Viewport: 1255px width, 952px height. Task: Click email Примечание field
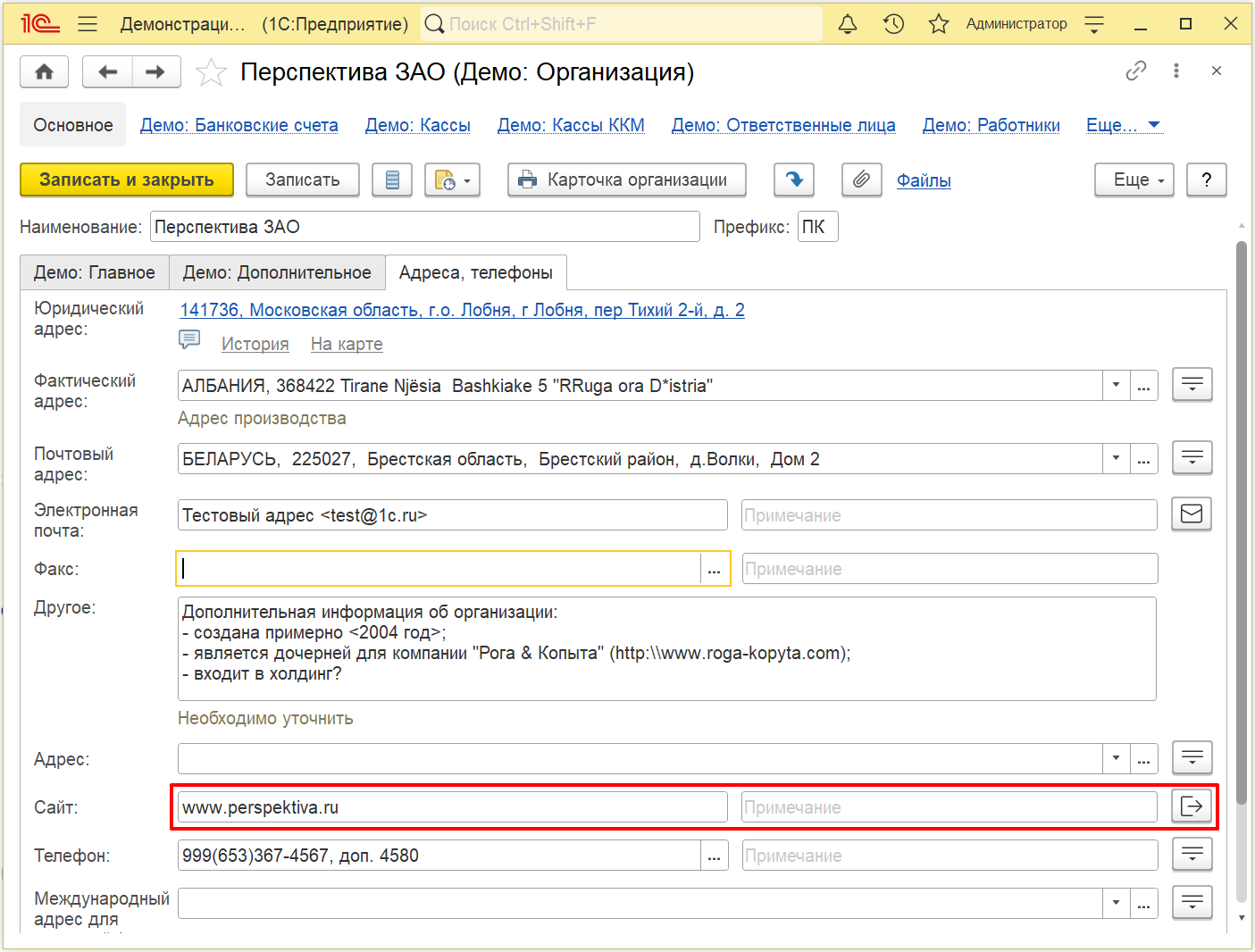(x=950, y=515)
